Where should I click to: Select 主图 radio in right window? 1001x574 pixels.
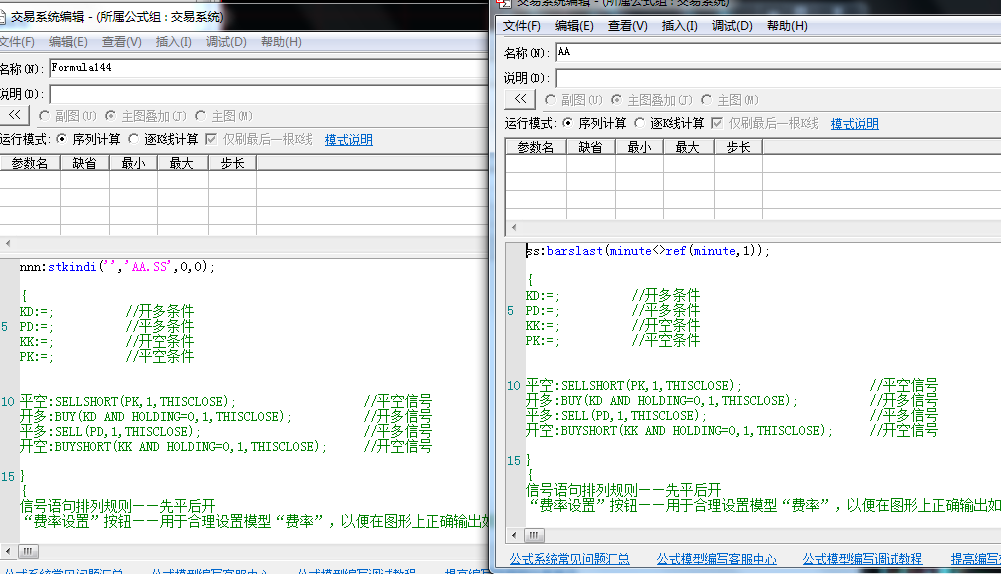click(706, 100)
